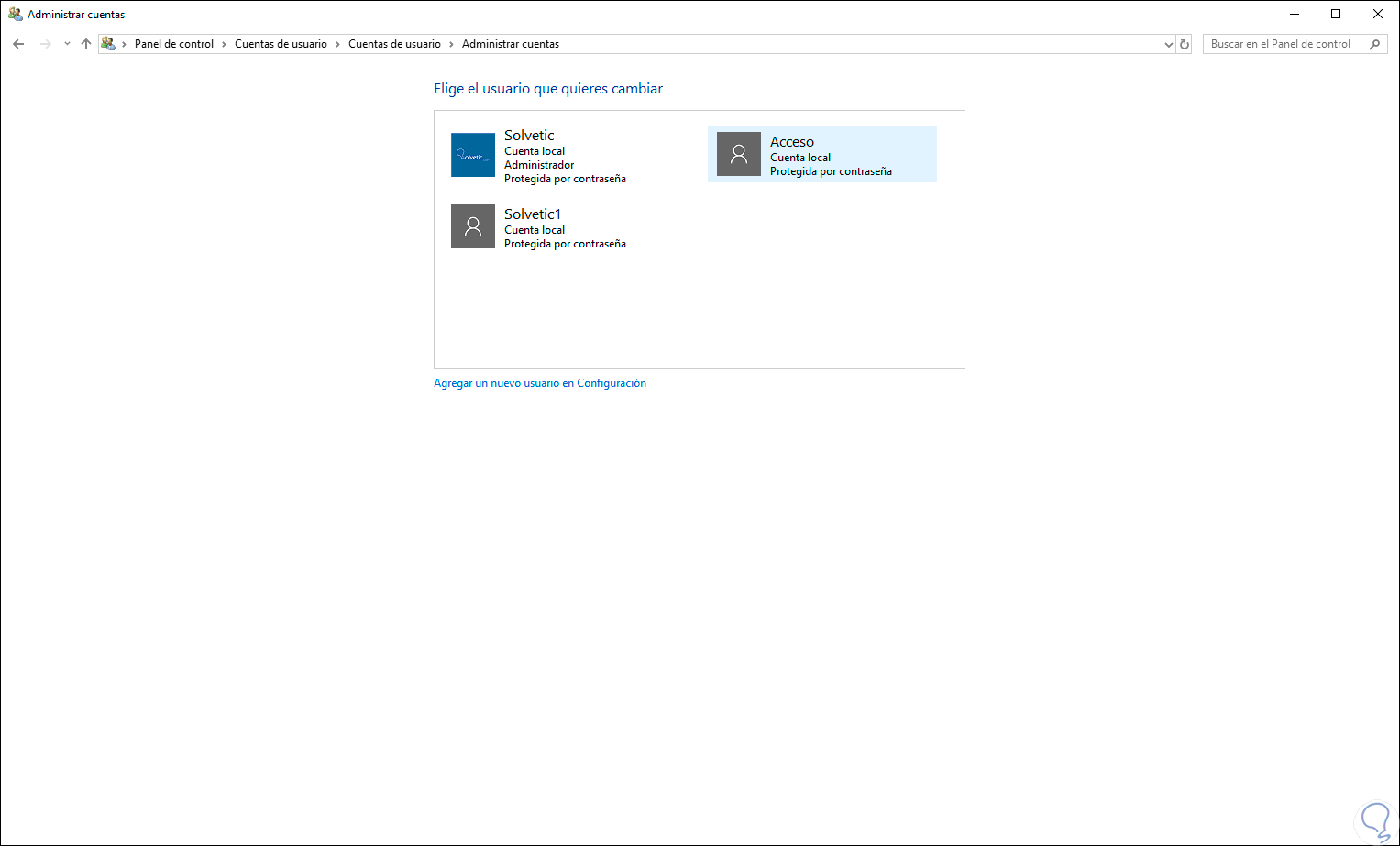Refresh the Control Panel view

pos(1185,44)
